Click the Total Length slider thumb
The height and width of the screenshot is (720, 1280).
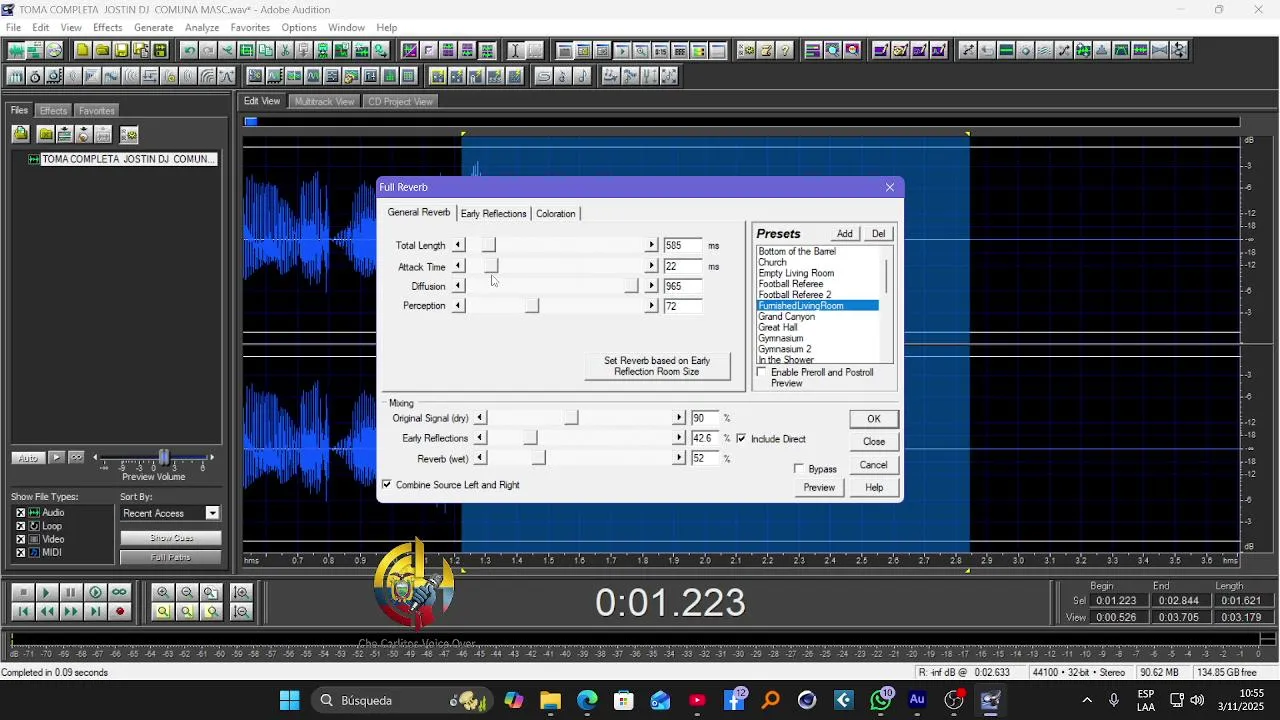tap(488, 245)
